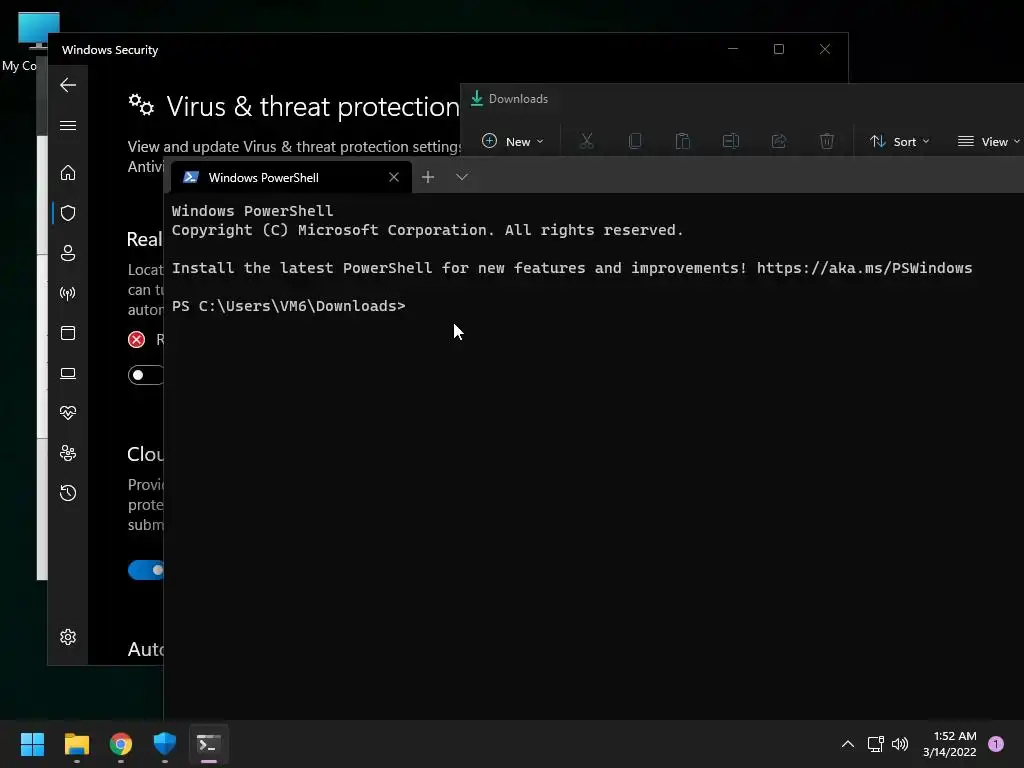Open the Sort dropdown in Downloads
This screenshot has height=768, width=1024.
899,141
